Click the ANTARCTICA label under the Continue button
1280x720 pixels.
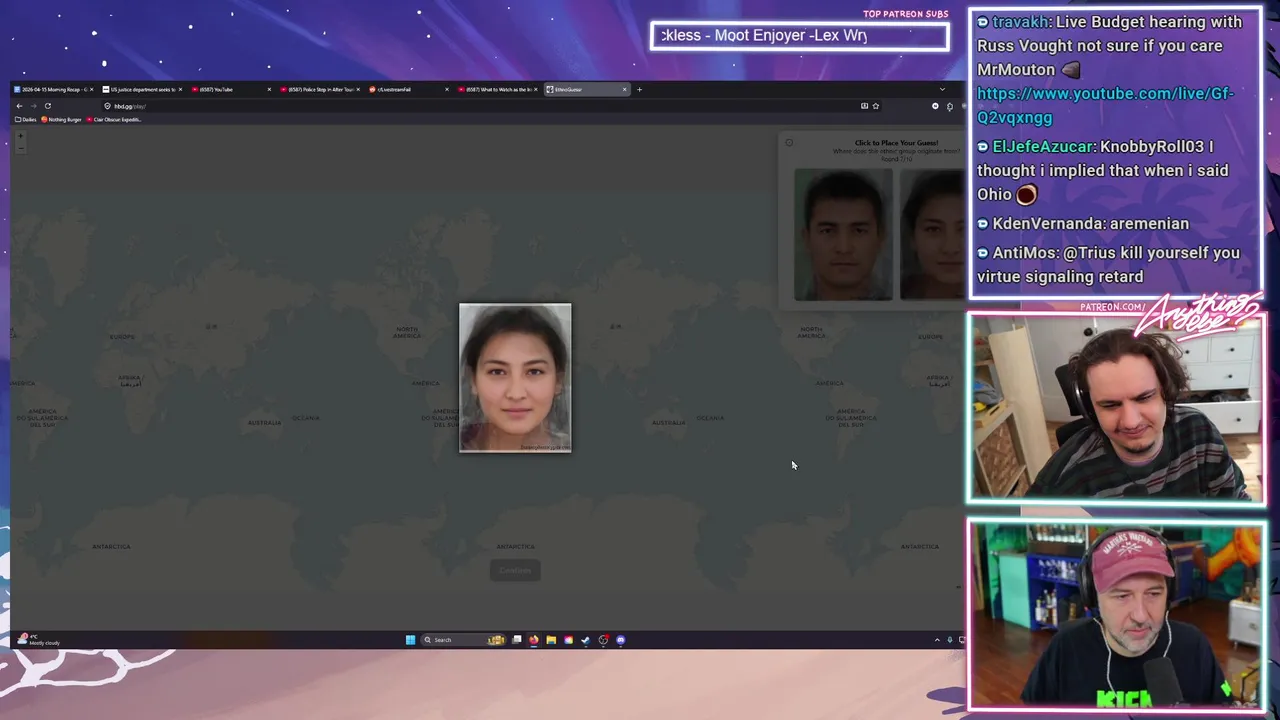click(515, 547)
